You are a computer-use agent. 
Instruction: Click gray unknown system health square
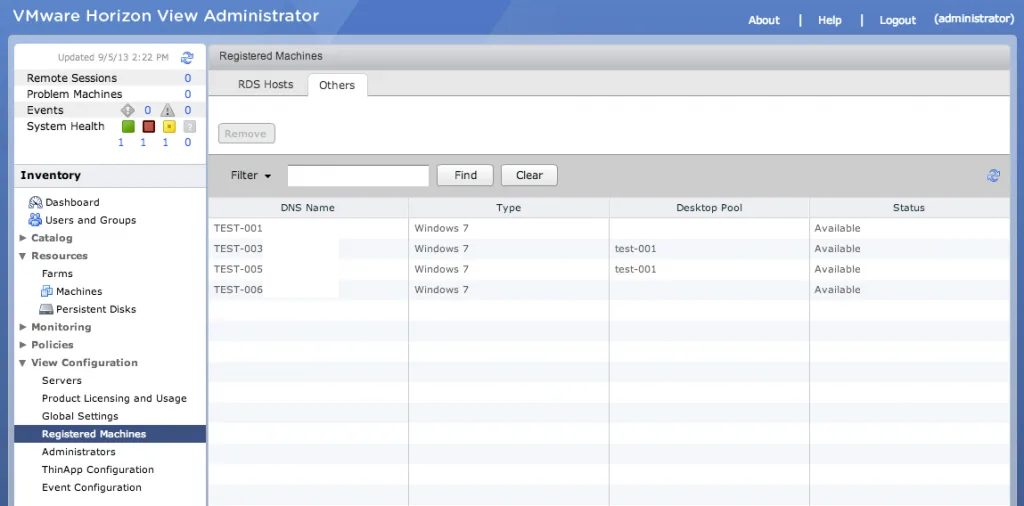tap(189, 127)
